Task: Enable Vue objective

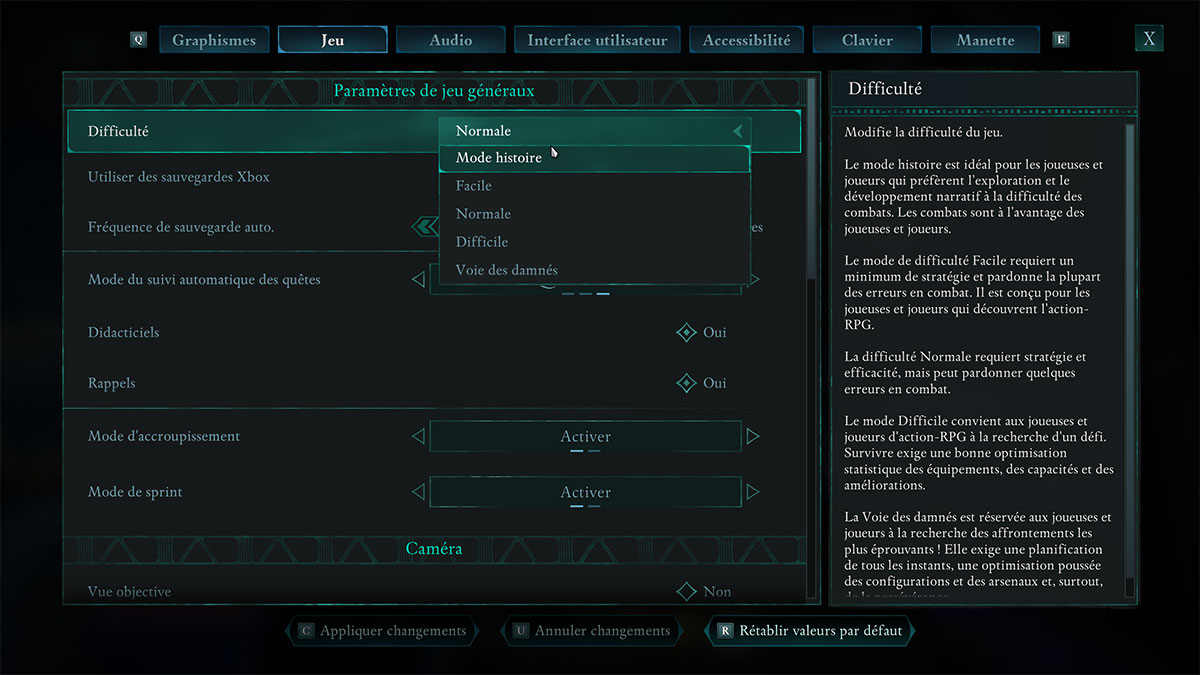Action: coord(686,591)
